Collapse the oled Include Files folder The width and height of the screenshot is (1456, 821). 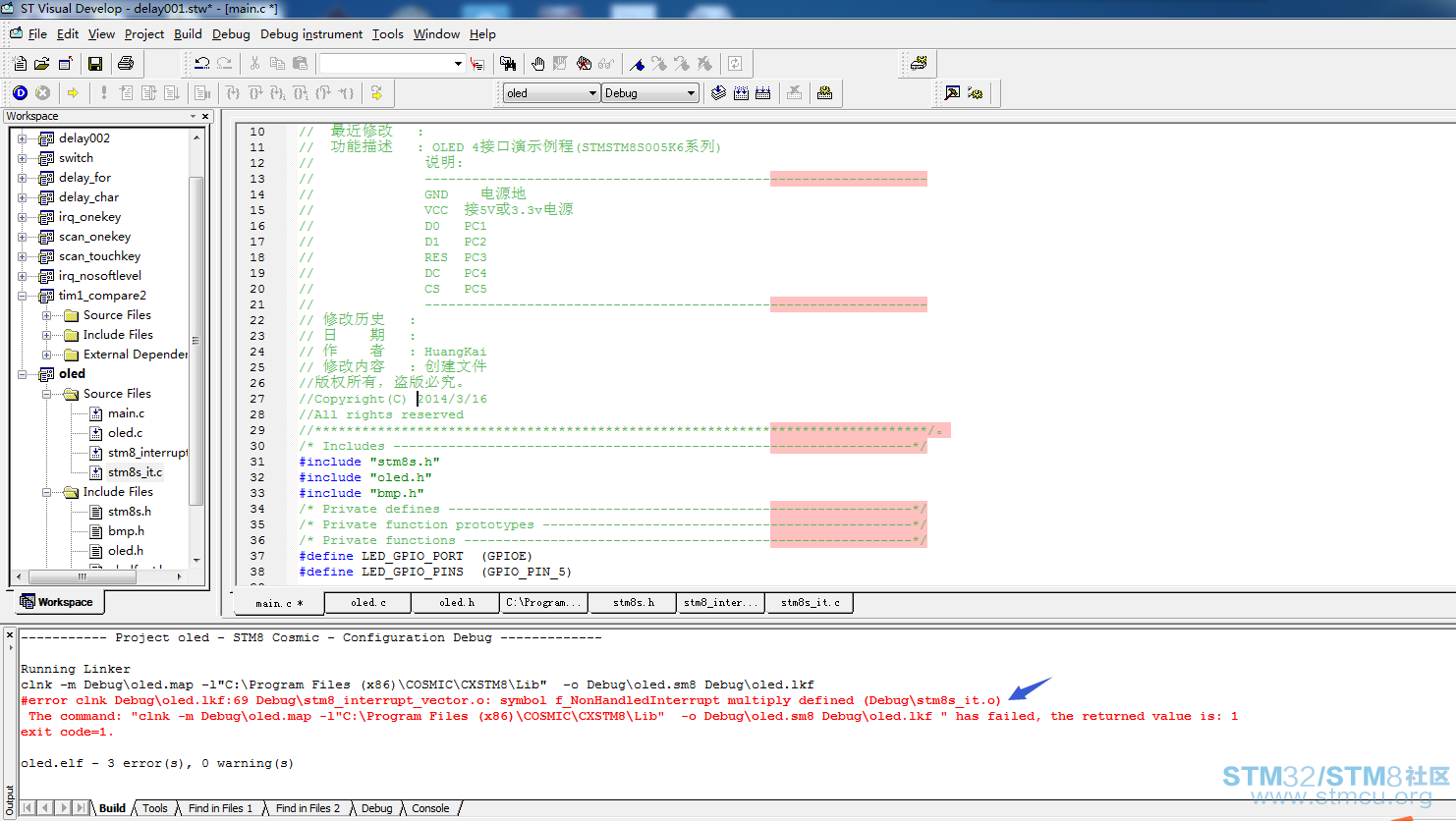click(46, 492)
